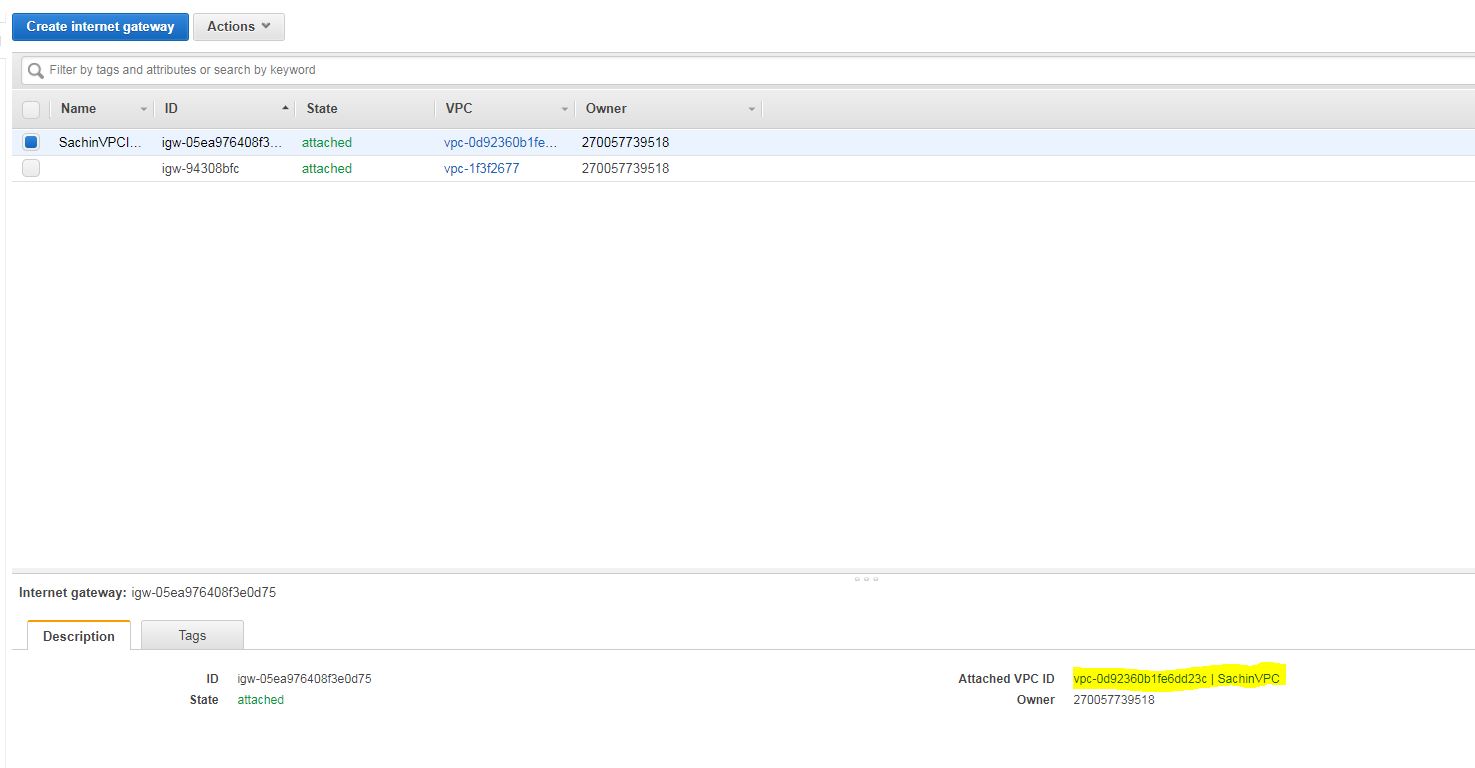Click the highlighted Attached VPC ID link

(x=1175, y=678)
